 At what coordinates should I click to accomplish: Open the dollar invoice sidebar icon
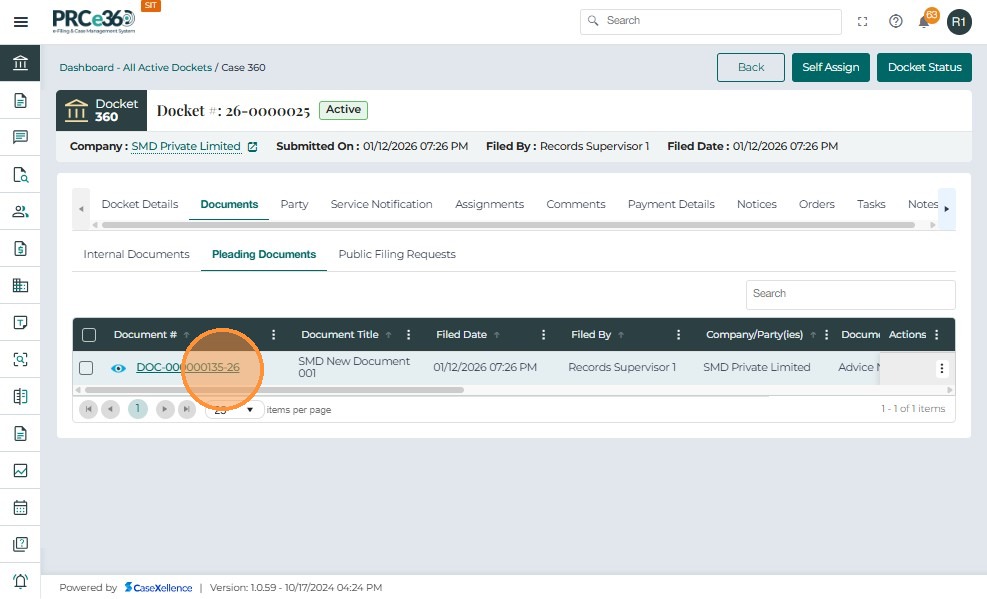20,249
